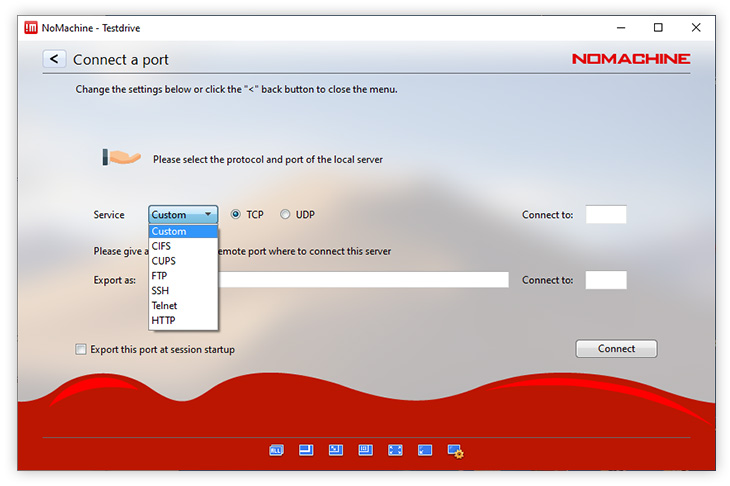Click the sixth icon in bottom toolbar
The width and height of the screenshot is (730, 486).
tap(425, 451)
